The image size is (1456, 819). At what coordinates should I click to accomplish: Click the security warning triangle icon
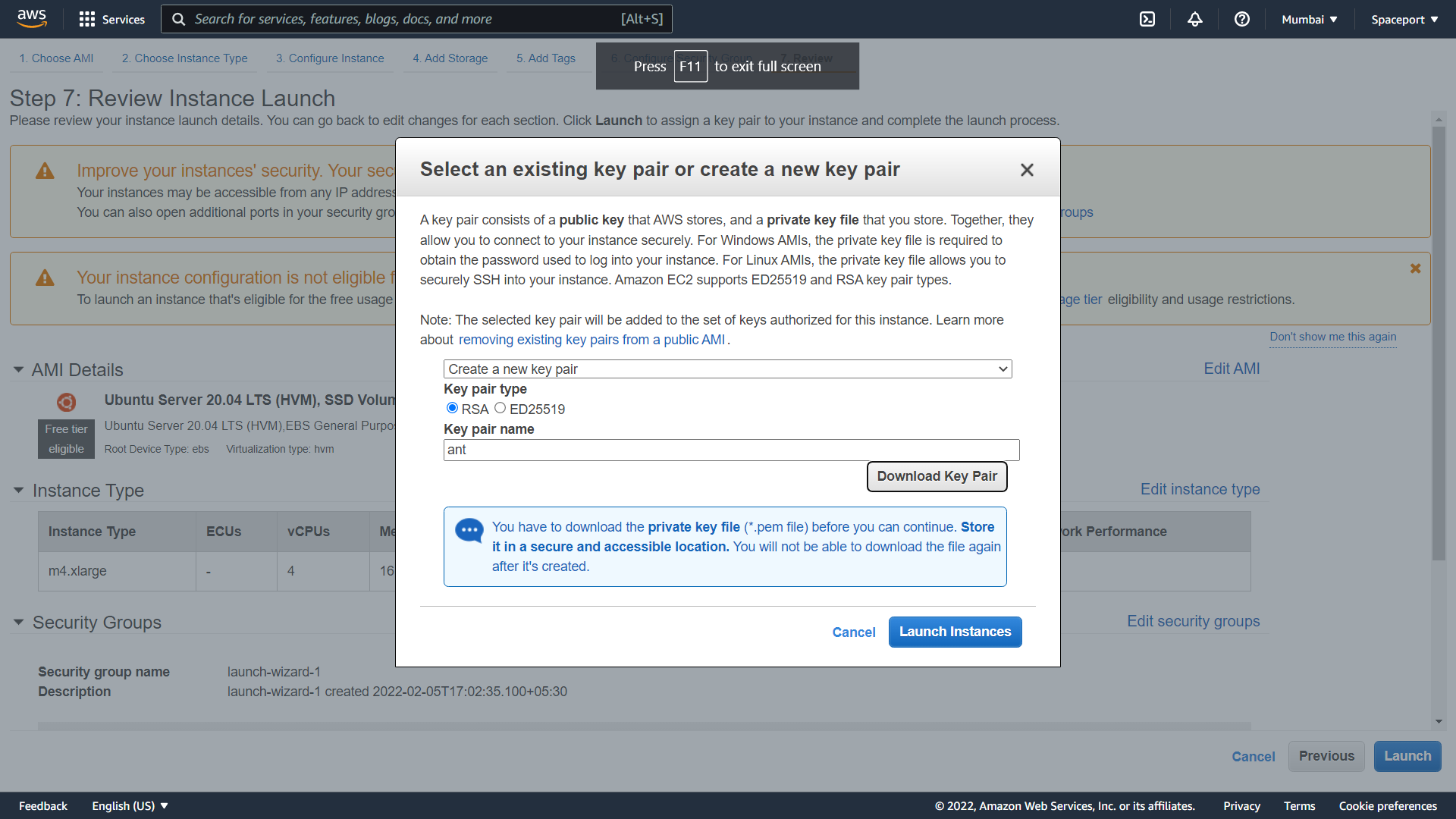(x=45, y=171)
